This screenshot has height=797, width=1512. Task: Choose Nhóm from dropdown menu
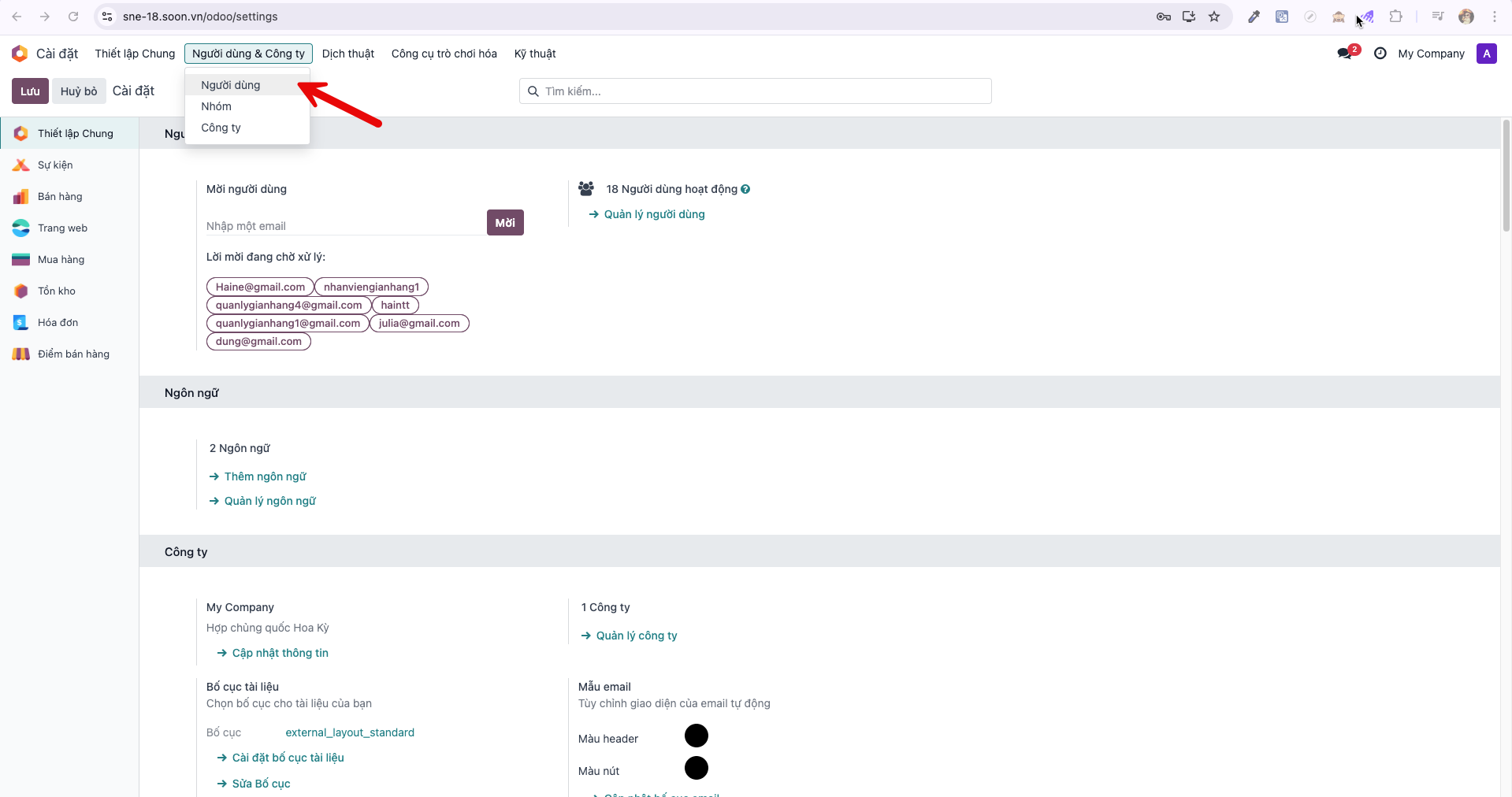[x=247, y=106]
